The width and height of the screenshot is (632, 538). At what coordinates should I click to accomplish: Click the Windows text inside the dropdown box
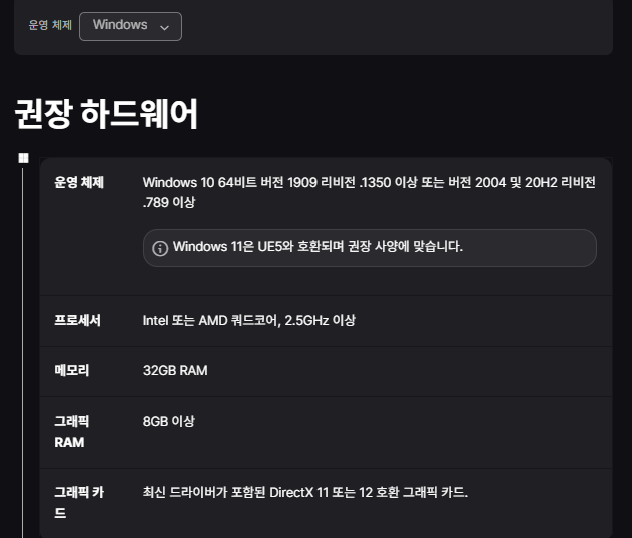120,25
